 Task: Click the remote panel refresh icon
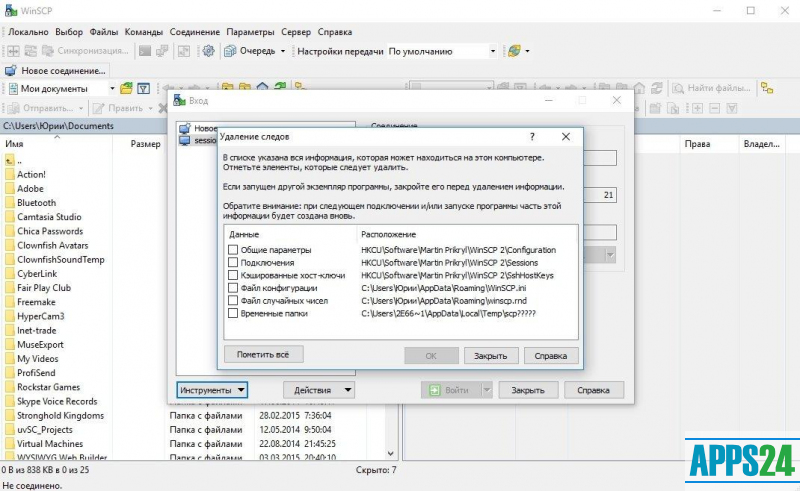click(657, 88)
